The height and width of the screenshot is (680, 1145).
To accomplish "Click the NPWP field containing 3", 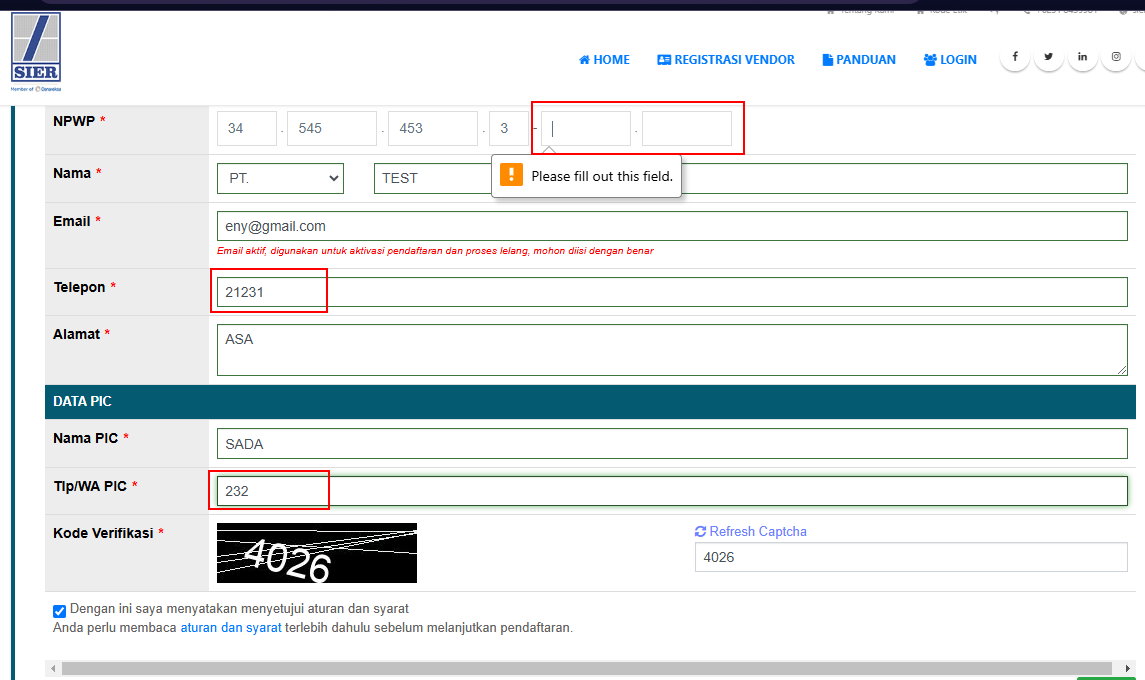I will point(509,129).
